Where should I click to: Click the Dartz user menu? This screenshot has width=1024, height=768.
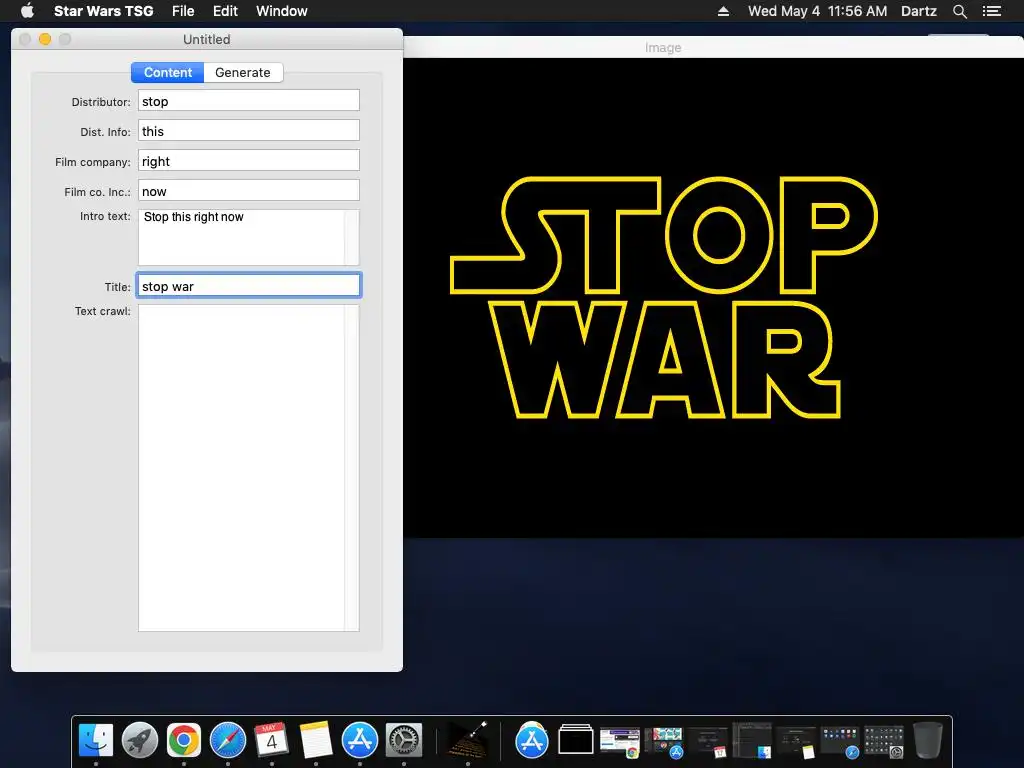(x=918, y=11)
